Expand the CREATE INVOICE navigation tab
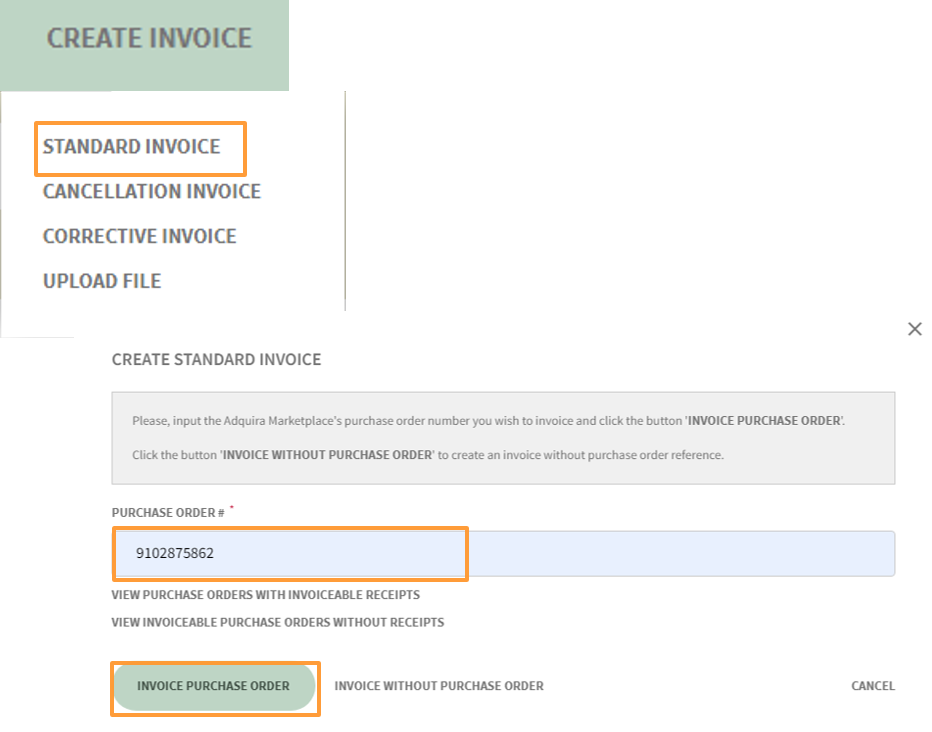The height and width of the screenshot is (732, 932). pos(148,38)
